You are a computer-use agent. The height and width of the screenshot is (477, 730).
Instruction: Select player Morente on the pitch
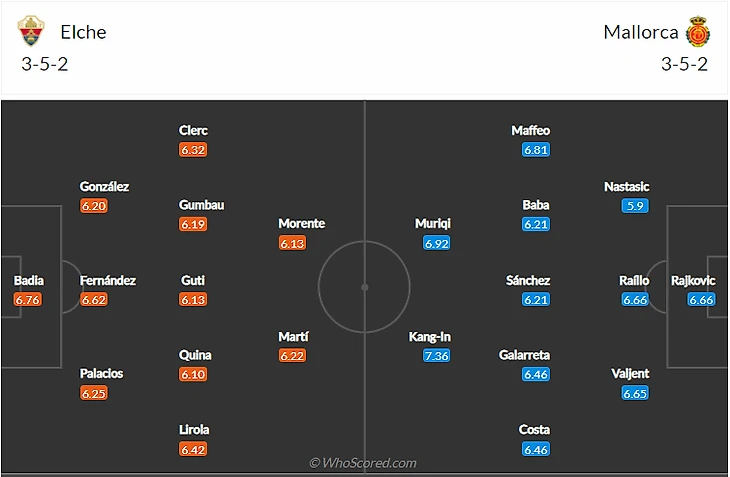click(301, 223)
